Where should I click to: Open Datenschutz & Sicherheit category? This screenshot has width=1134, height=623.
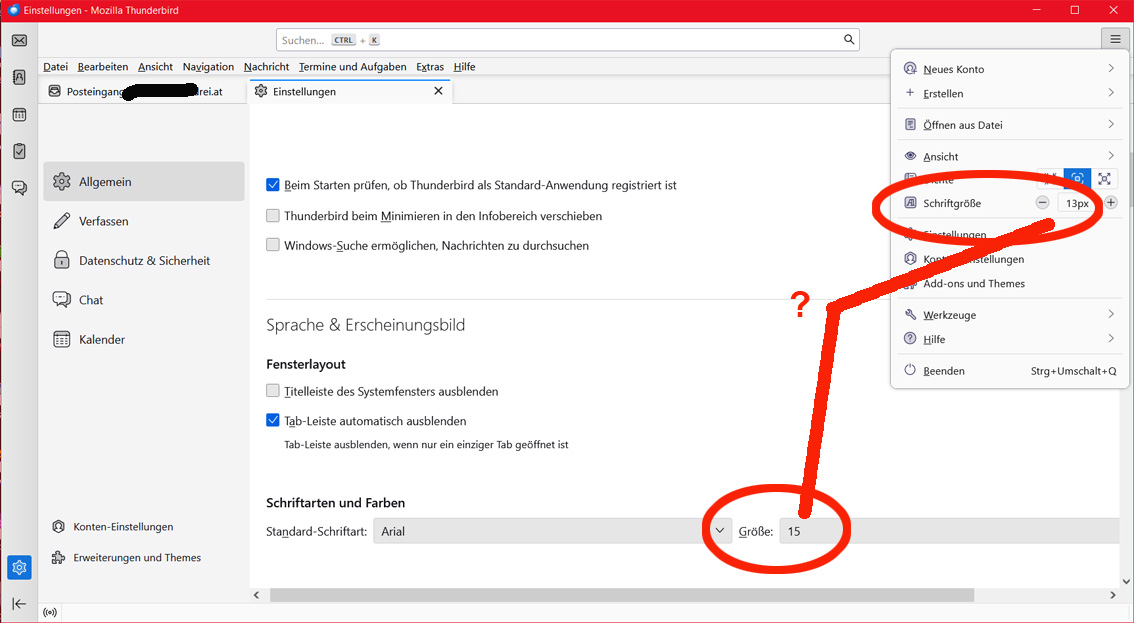click(144, 260)
